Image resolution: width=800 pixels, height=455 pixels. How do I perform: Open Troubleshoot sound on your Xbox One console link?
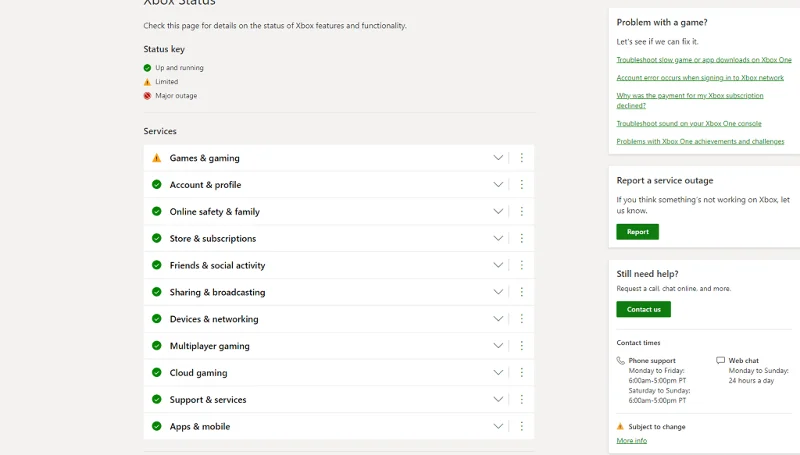[689, 123]
